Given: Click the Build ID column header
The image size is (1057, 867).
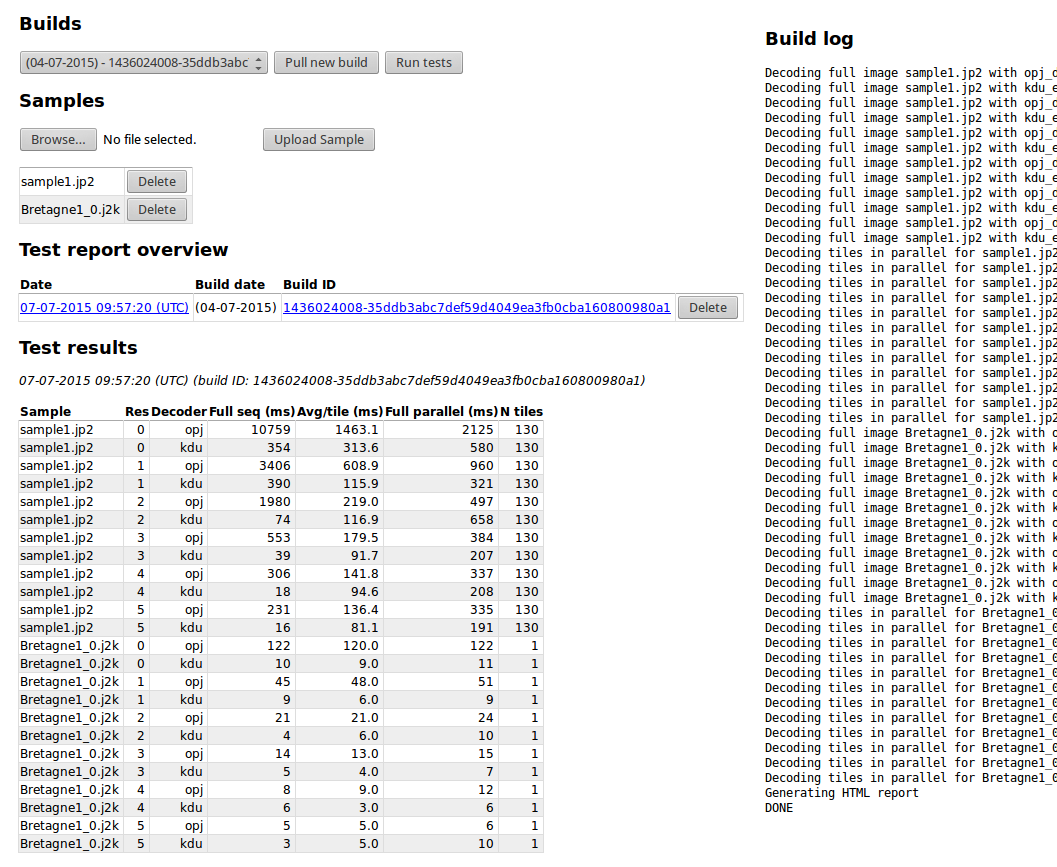Looking at the screenshot, I should point(309,285).
